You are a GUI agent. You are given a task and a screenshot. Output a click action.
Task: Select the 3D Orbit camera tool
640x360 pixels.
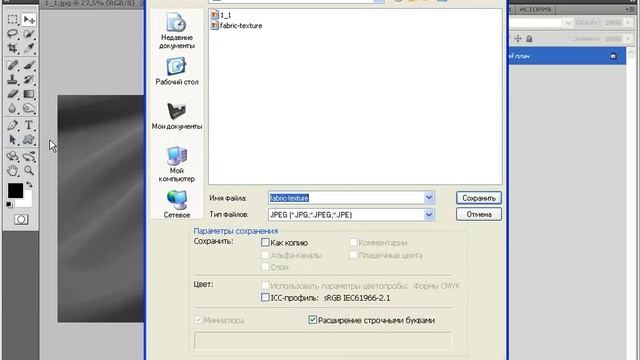click(29, 156)
